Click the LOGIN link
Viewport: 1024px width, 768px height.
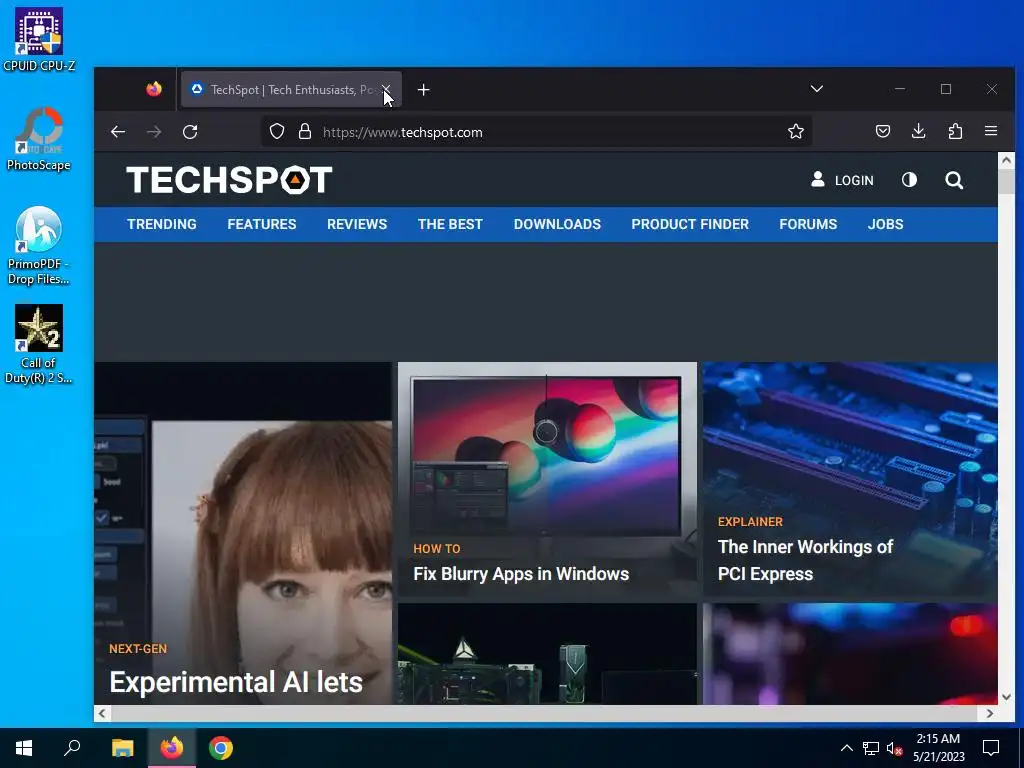[842, 180]
